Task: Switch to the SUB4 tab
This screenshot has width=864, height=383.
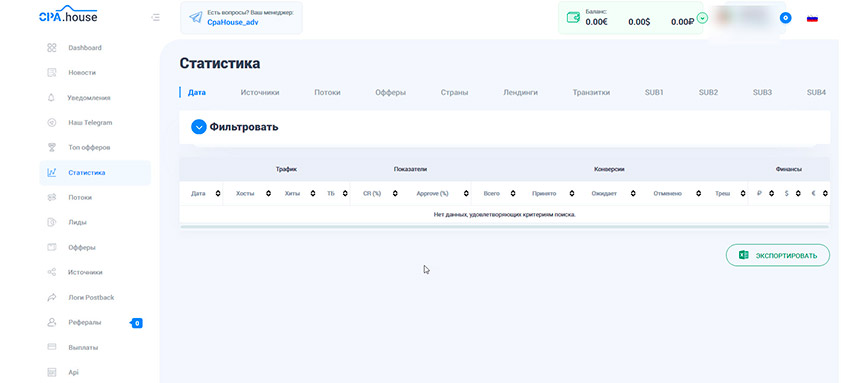Action: click(817, 93)
